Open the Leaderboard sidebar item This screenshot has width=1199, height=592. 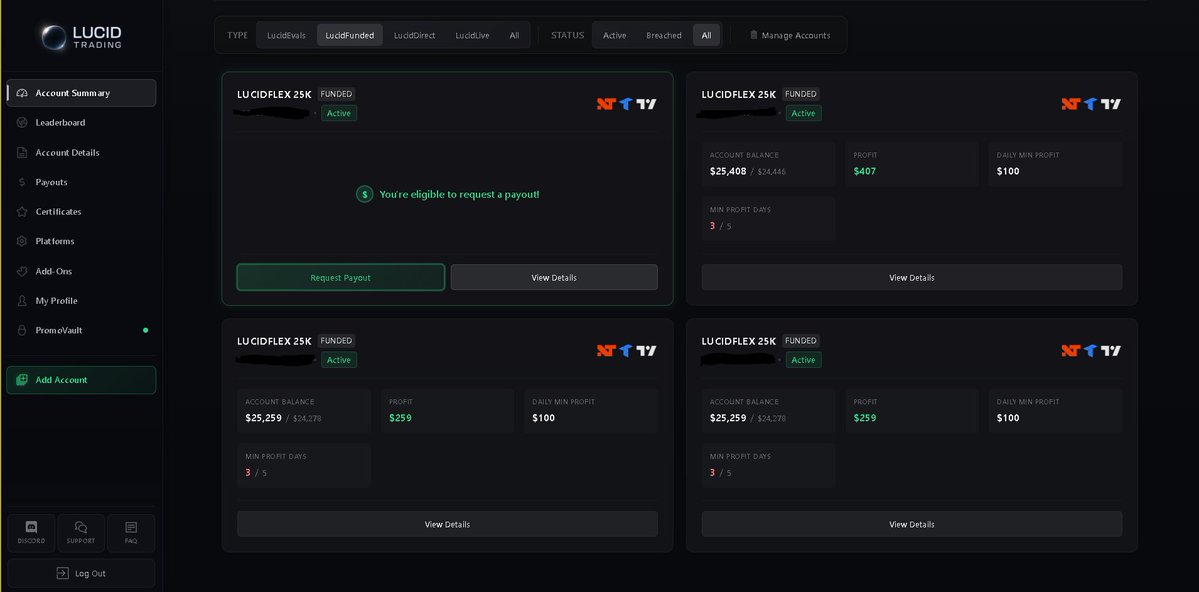[x=60, y=122]
